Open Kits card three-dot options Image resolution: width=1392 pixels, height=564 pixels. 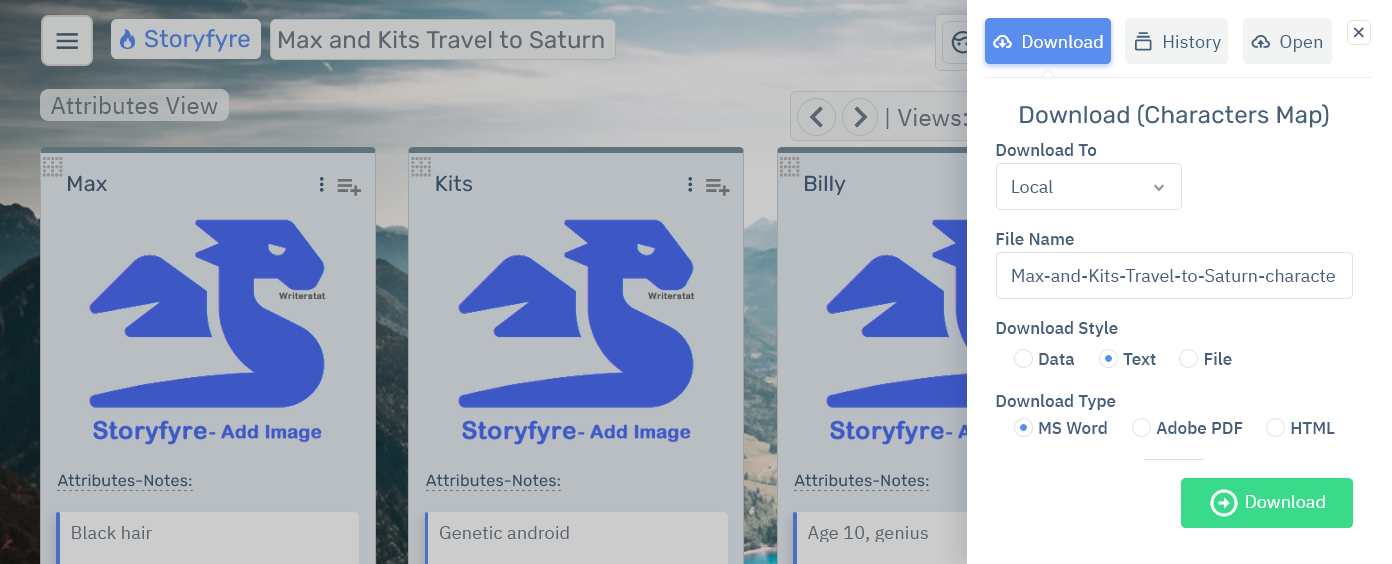coord(690,185)
